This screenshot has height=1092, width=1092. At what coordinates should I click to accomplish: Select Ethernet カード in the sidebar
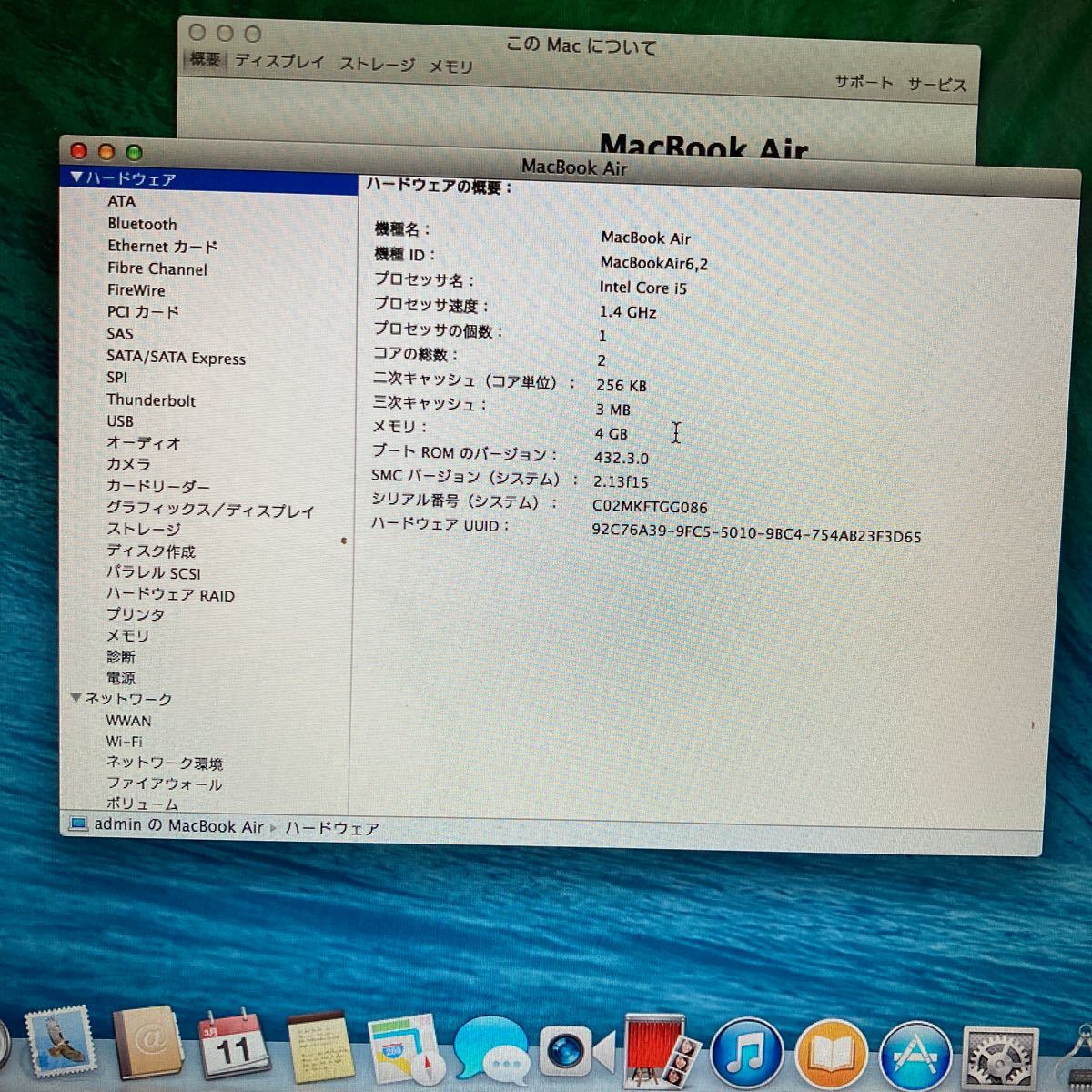(163, 247)
